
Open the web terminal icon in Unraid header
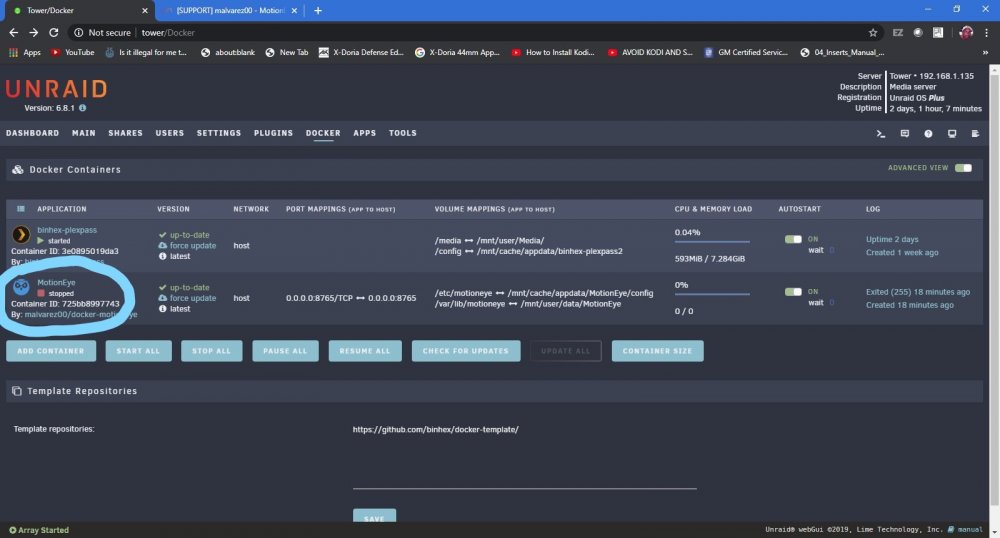tap(881, 134)
